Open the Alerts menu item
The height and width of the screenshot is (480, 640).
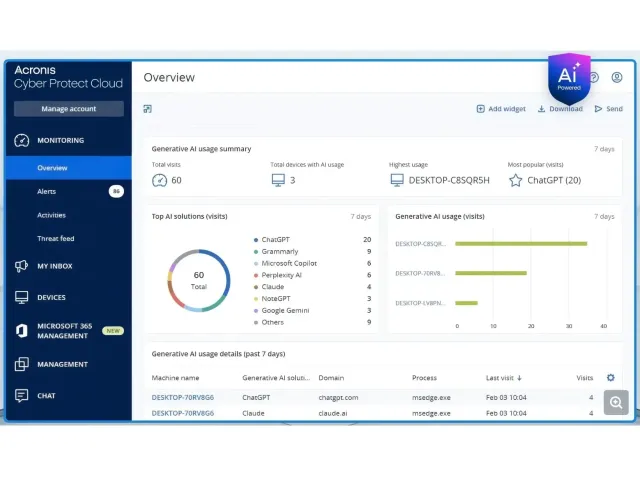47,191
